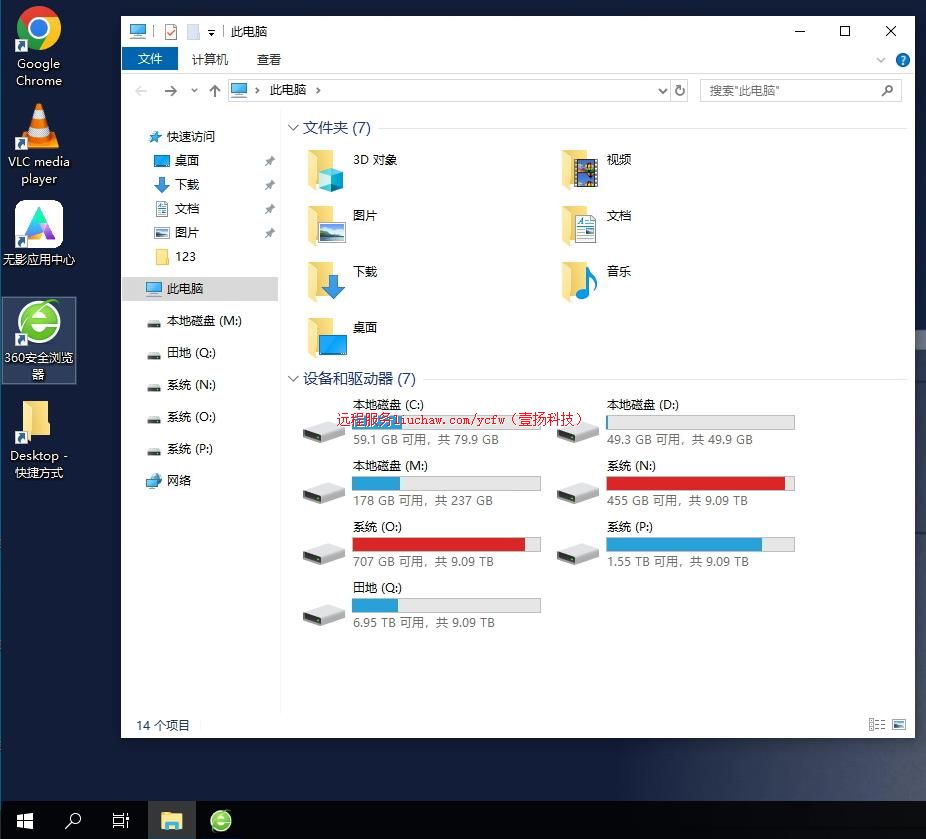Collapse the 设备和驱动器 (7) group
The image size is (926, 839).
click(293, 379)
